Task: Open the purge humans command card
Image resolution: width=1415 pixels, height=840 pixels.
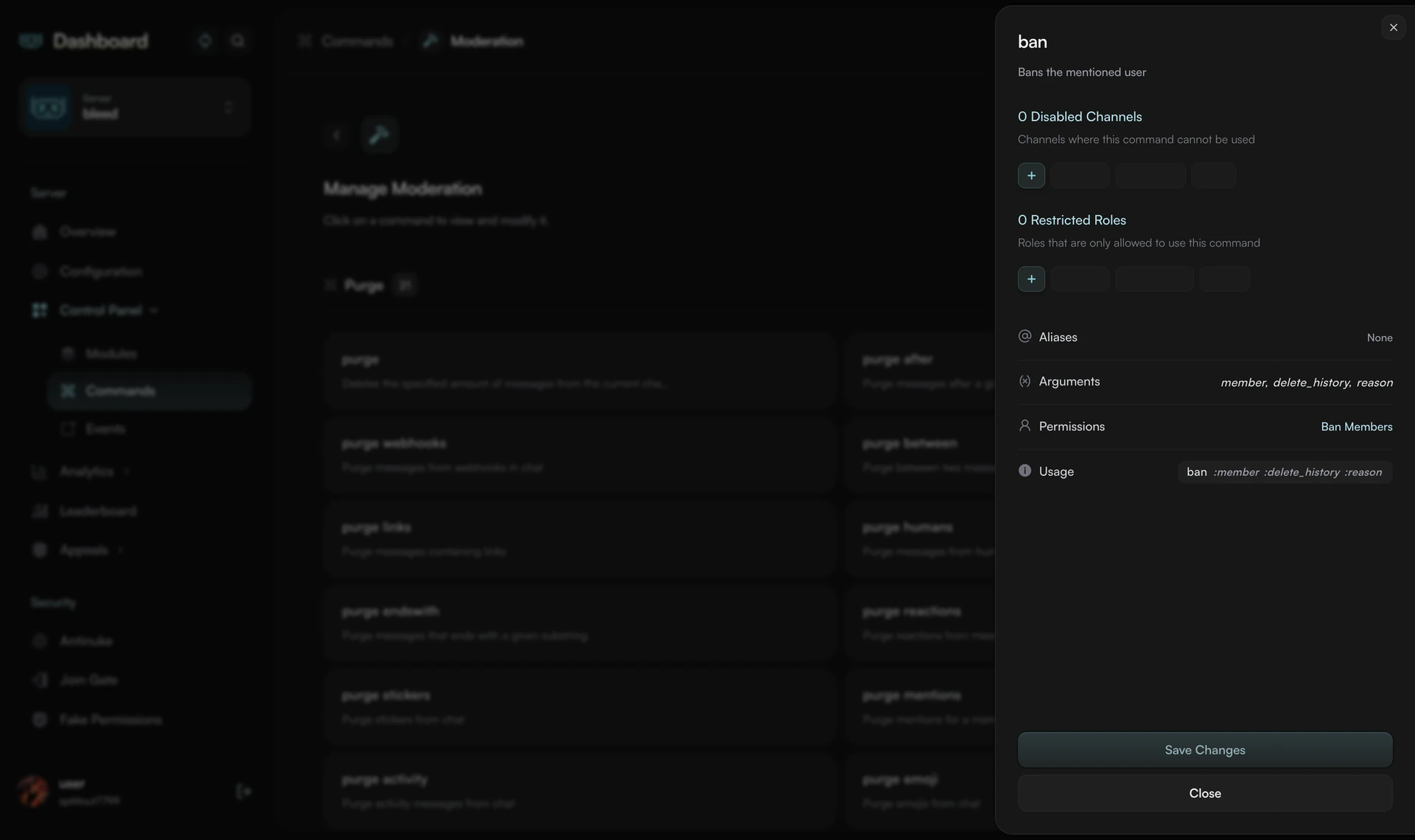Action: [x=920, y=539]
